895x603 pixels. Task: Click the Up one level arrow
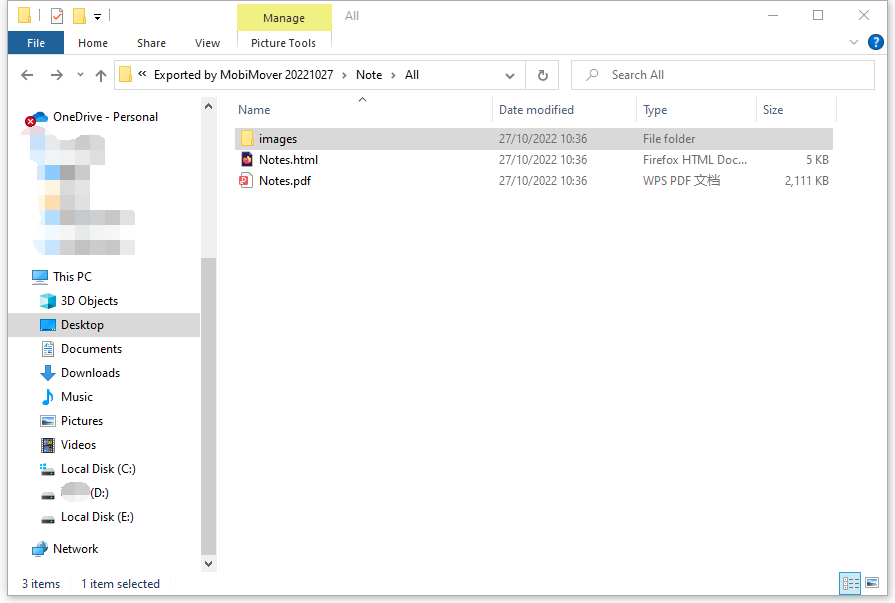click(x=101, y=75)
